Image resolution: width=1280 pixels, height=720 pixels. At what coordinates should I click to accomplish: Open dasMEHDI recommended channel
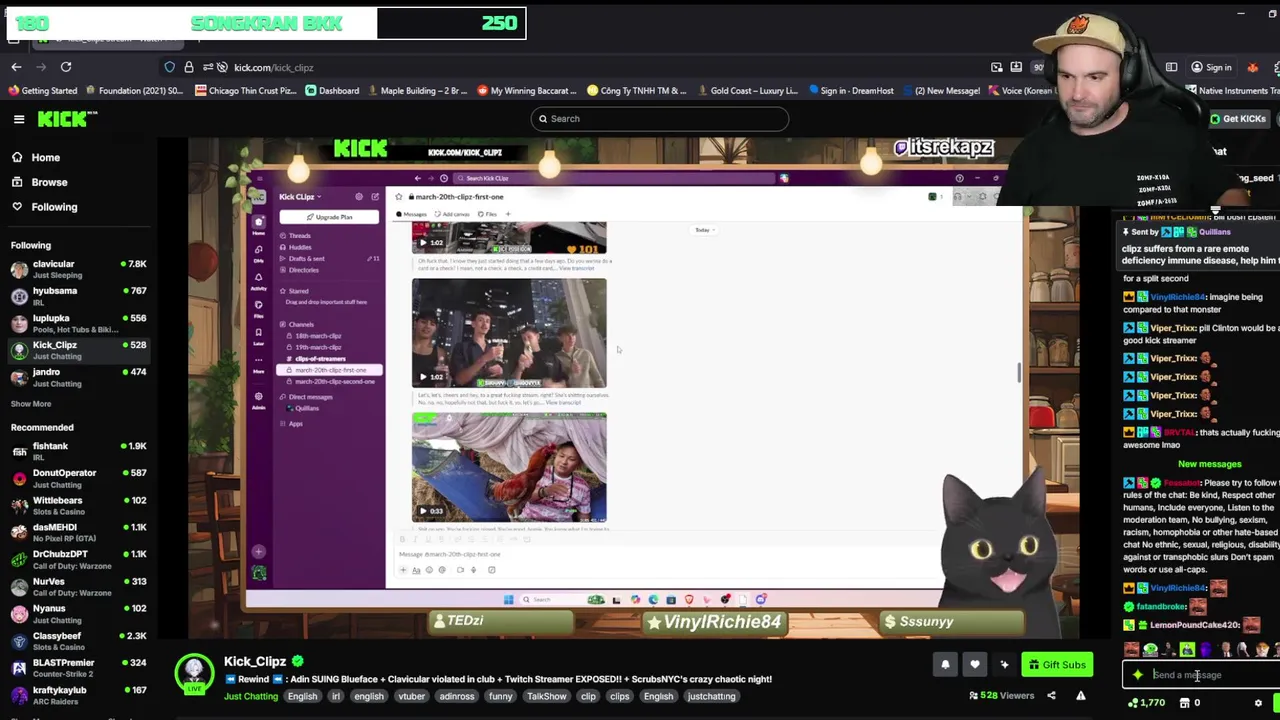(x=78, y=532)
